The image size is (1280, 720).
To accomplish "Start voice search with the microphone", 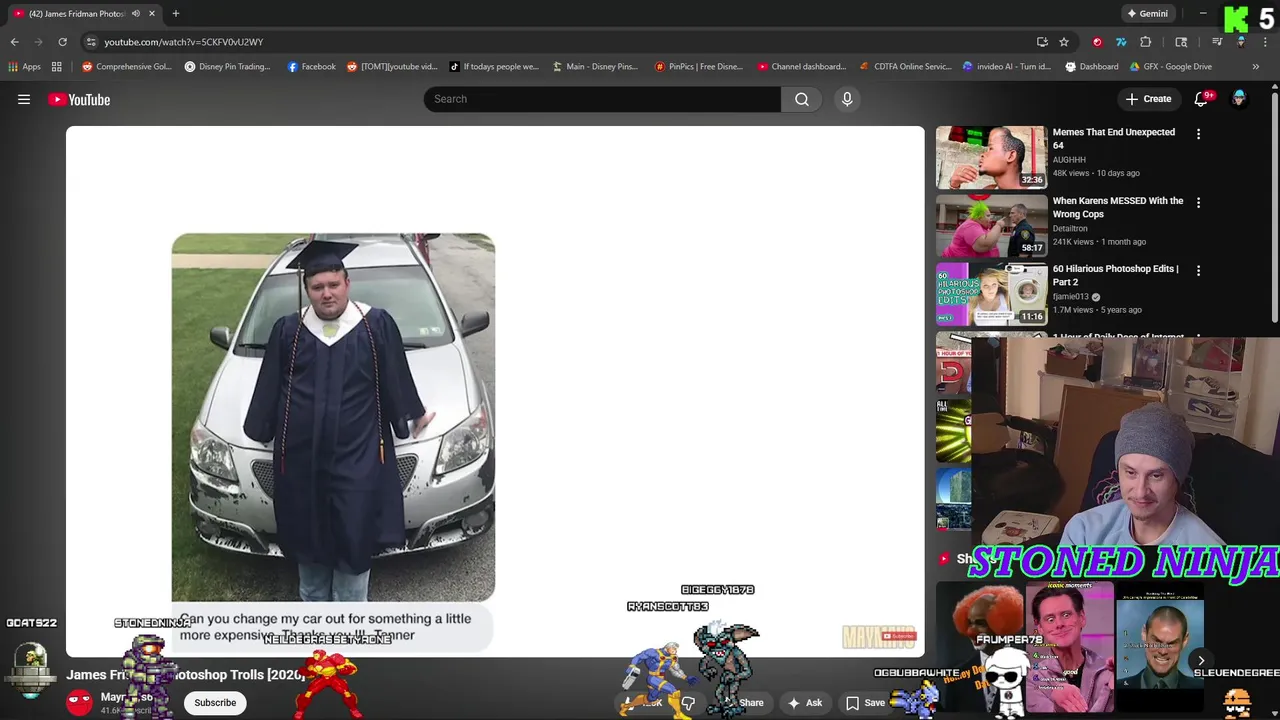I will click(847, 99).
